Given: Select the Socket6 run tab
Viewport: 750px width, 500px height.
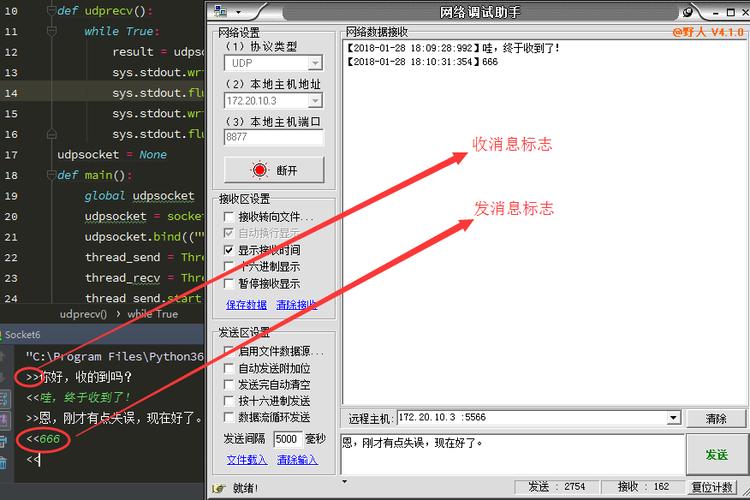Looking at the screenshot, I should tap(22, 334).
